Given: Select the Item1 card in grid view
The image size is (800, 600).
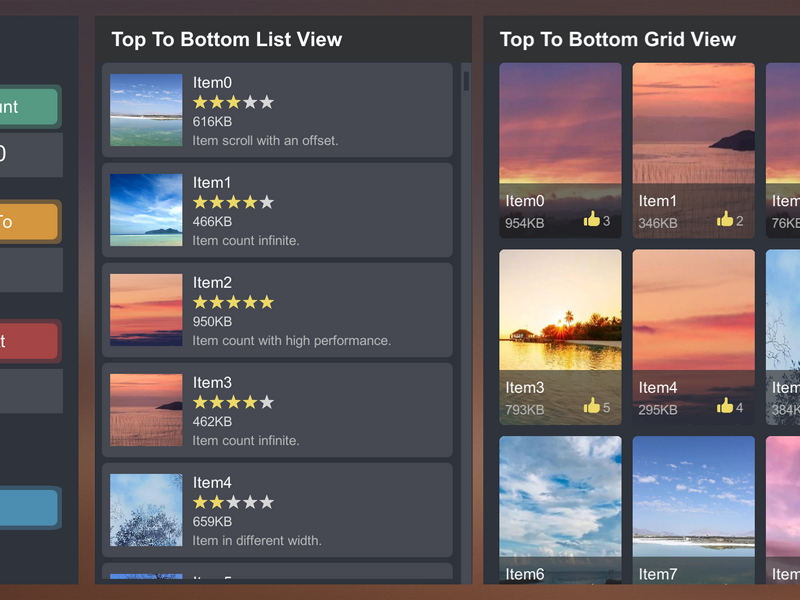Looking at the screenshot, I should (x=693, y=150).
